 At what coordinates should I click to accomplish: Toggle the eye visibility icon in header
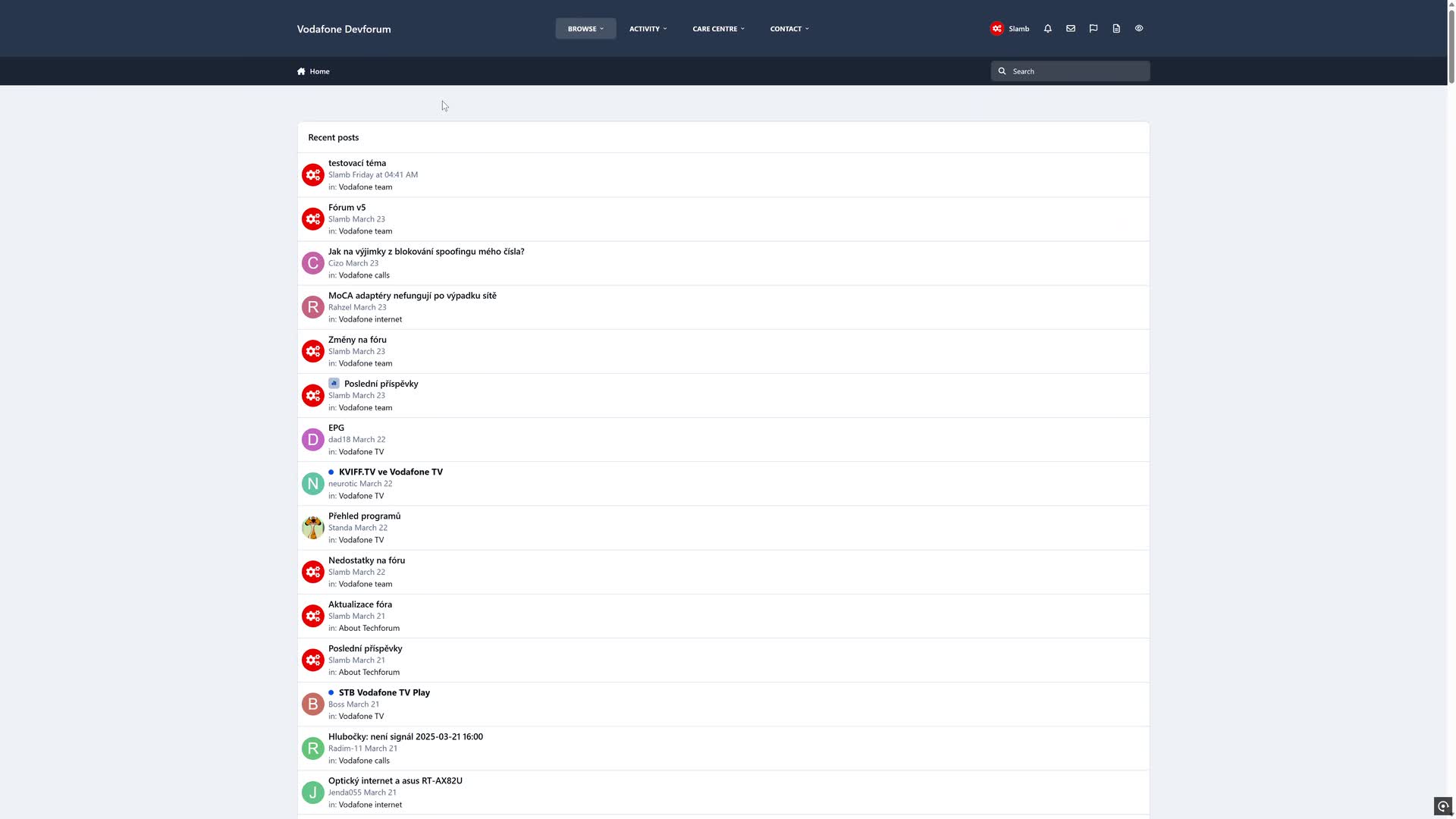click(1139, 28)
